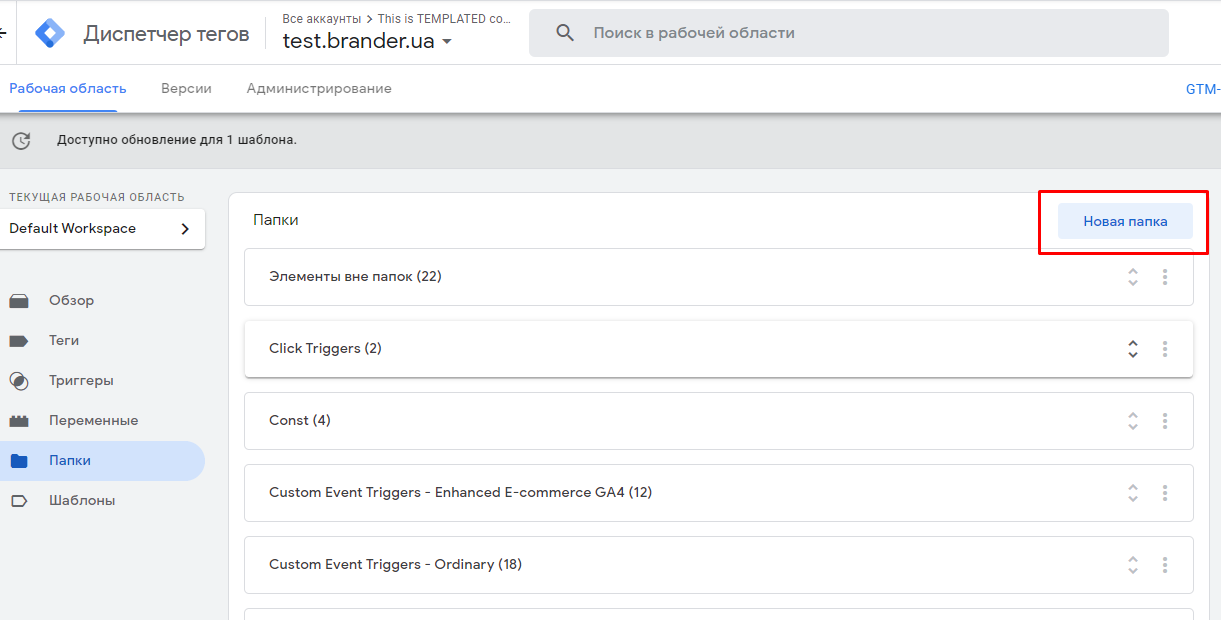Viewport: 1221px width, 620px height.
Task: Open Default Workspace selector
Action: [104, 229]
